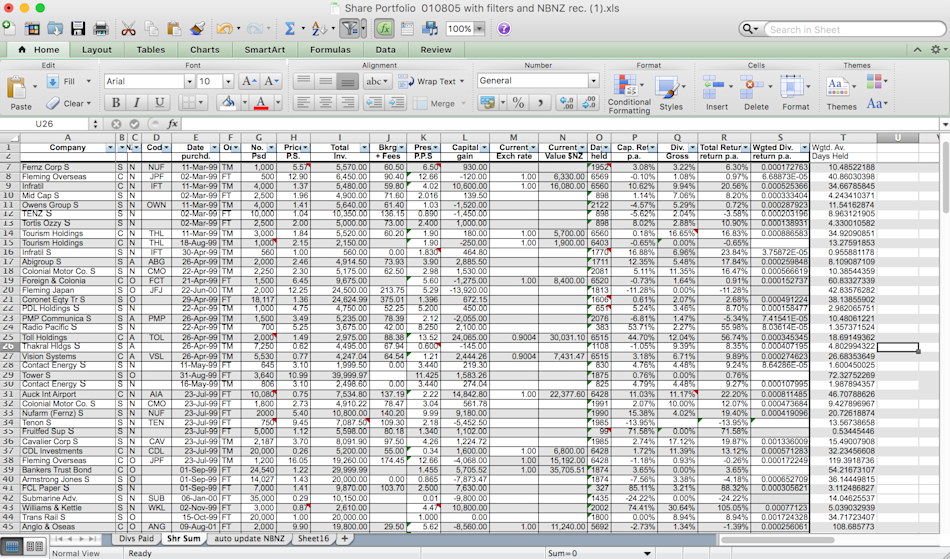Toggle Italic formatting
Viewport: 950px width, 559px height.
(x=137, y=102)
